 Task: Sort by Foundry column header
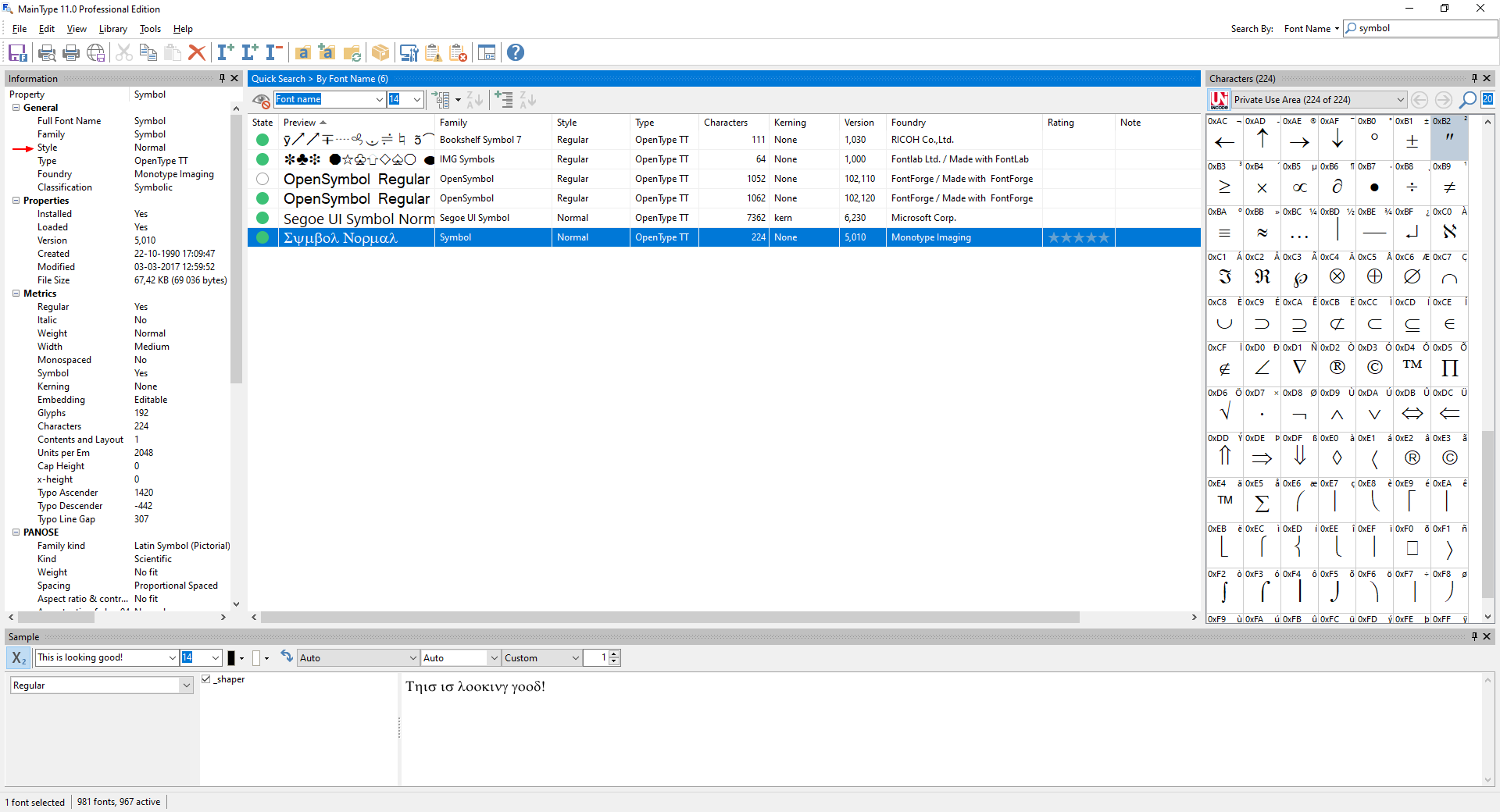pos(964,123)
